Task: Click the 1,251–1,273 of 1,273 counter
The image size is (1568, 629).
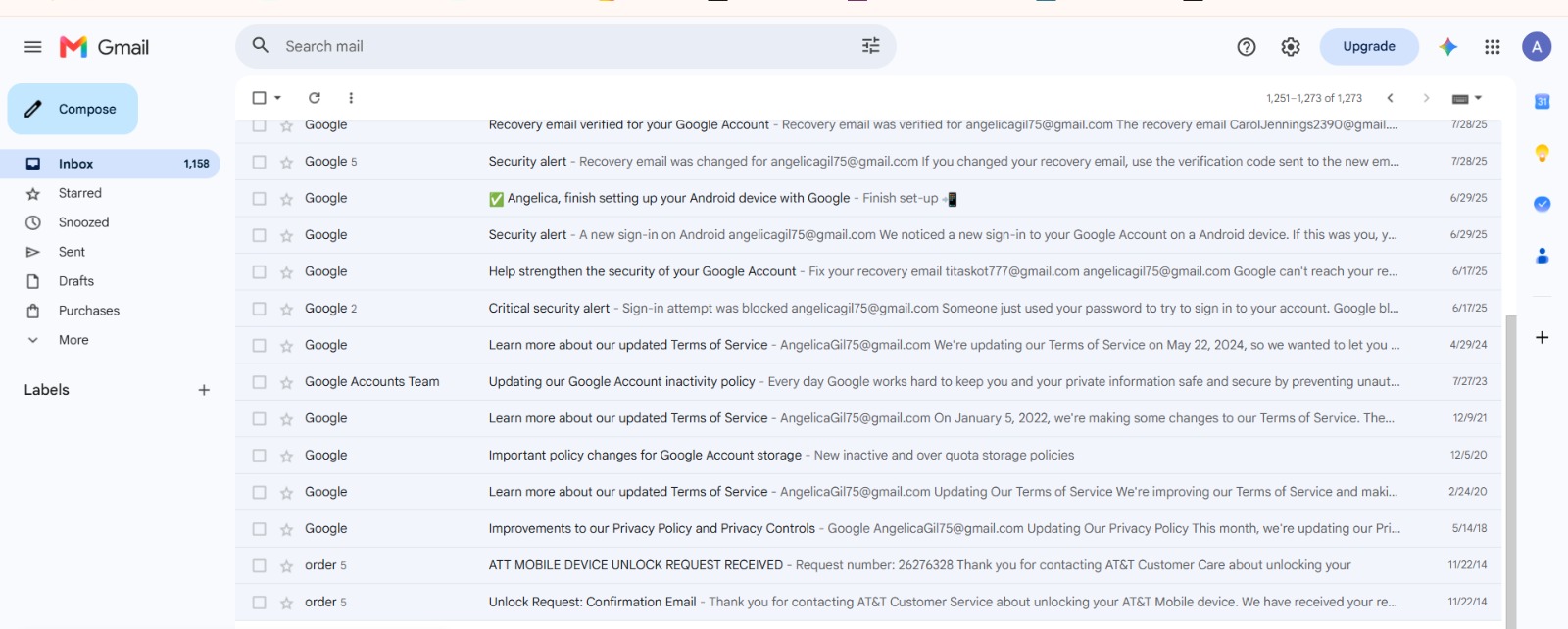Action: [1314, 98]
